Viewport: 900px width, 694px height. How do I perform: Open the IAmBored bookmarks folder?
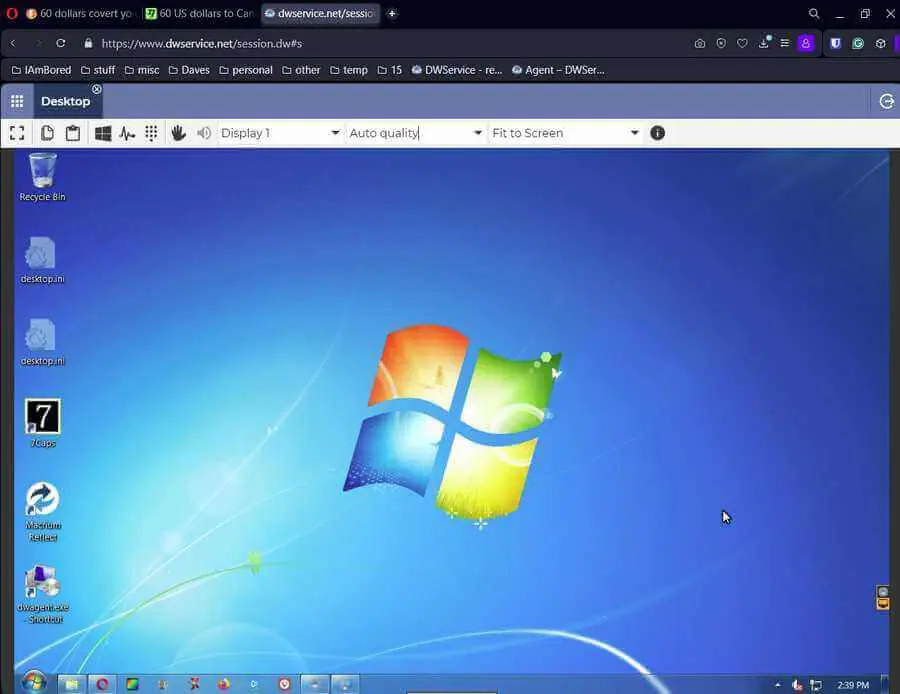41,70
